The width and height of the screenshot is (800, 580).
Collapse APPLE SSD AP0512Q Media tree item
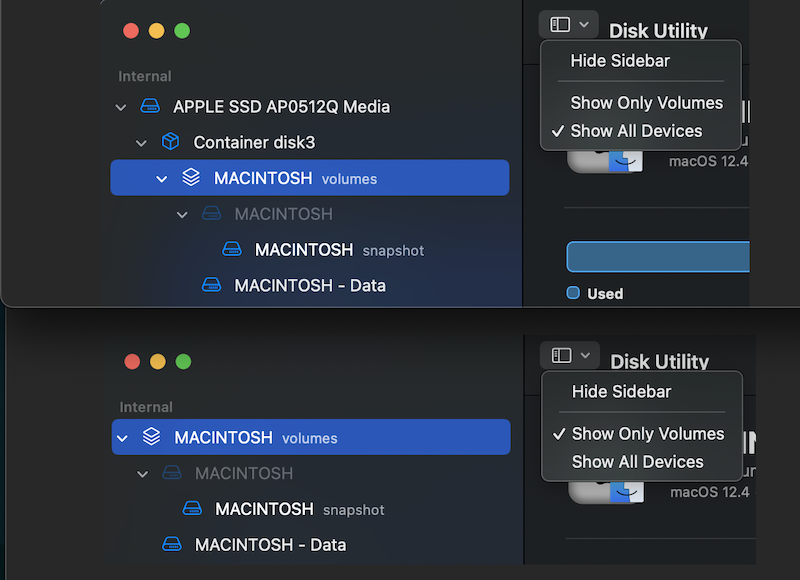(121, 107)
